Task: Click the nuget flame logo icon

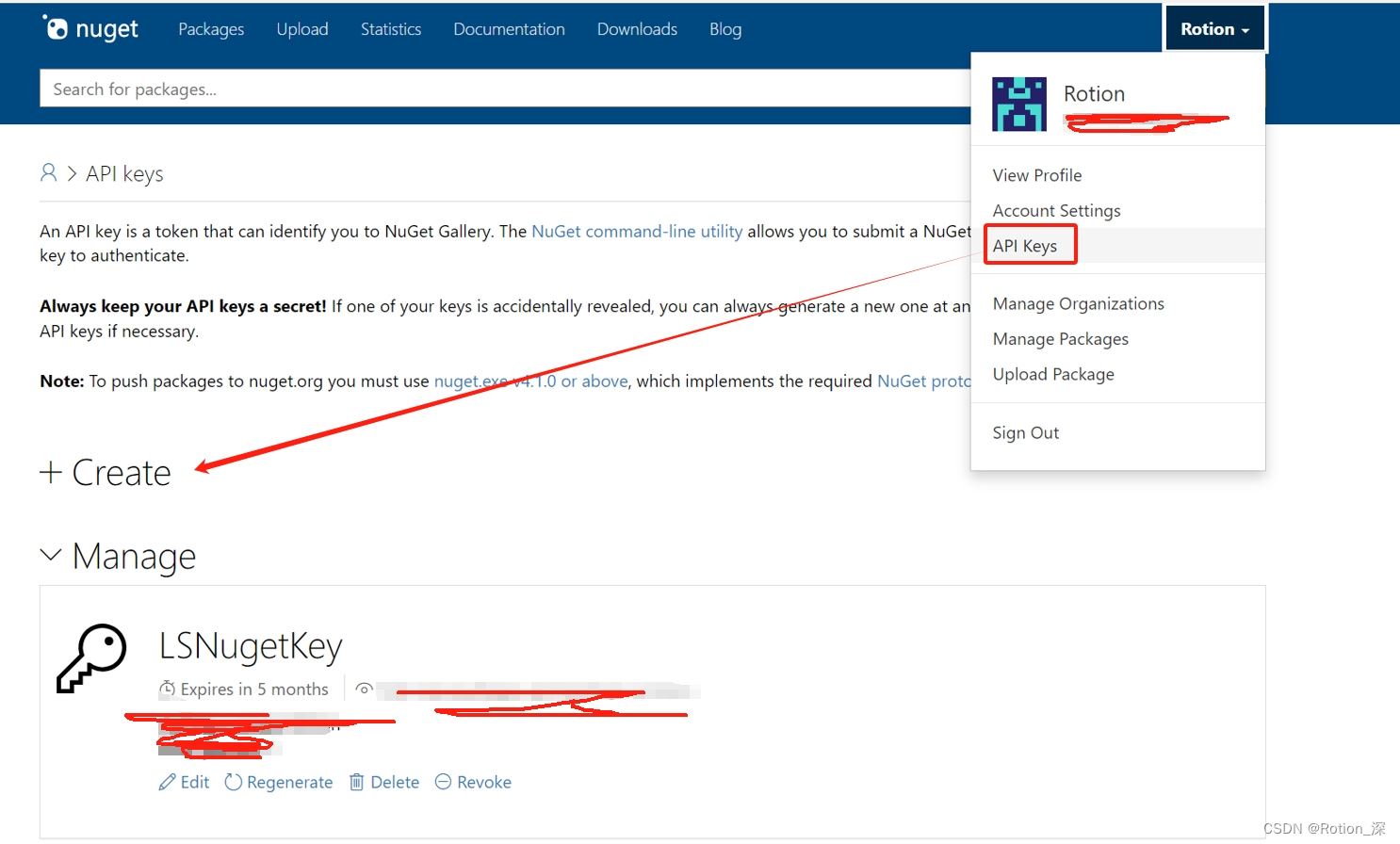Action: tap(58, 28)
